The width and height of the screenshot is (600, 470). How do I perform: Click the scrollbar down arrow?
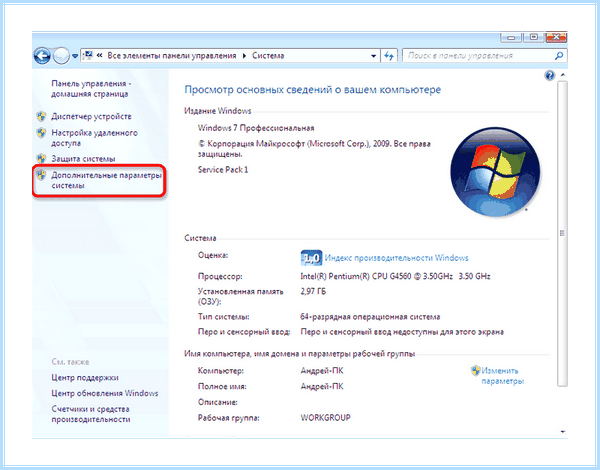(562, 432)
